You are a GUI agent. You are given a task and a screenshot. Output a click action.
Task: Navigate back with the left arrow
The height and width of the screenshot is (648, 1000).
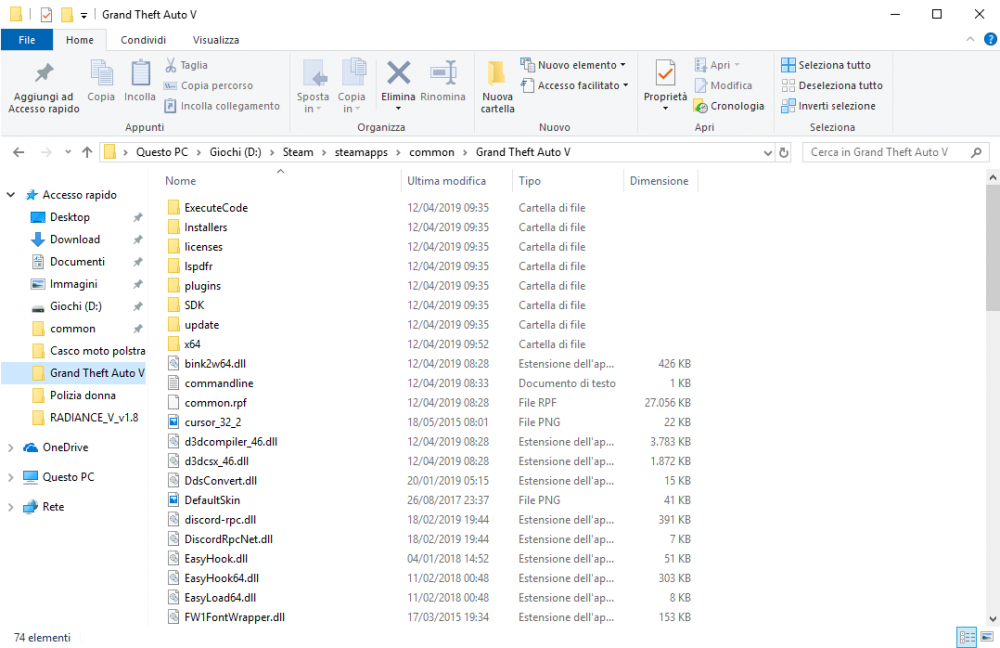[18, 152]
